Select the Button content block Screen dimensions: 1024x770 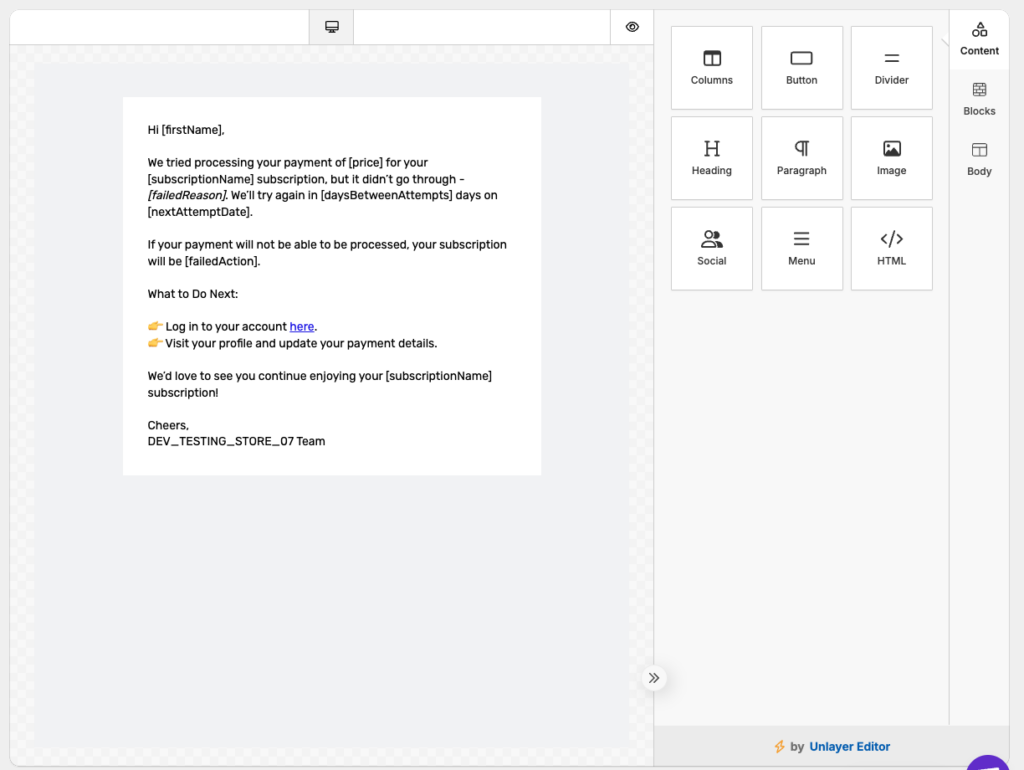point(801,67)
